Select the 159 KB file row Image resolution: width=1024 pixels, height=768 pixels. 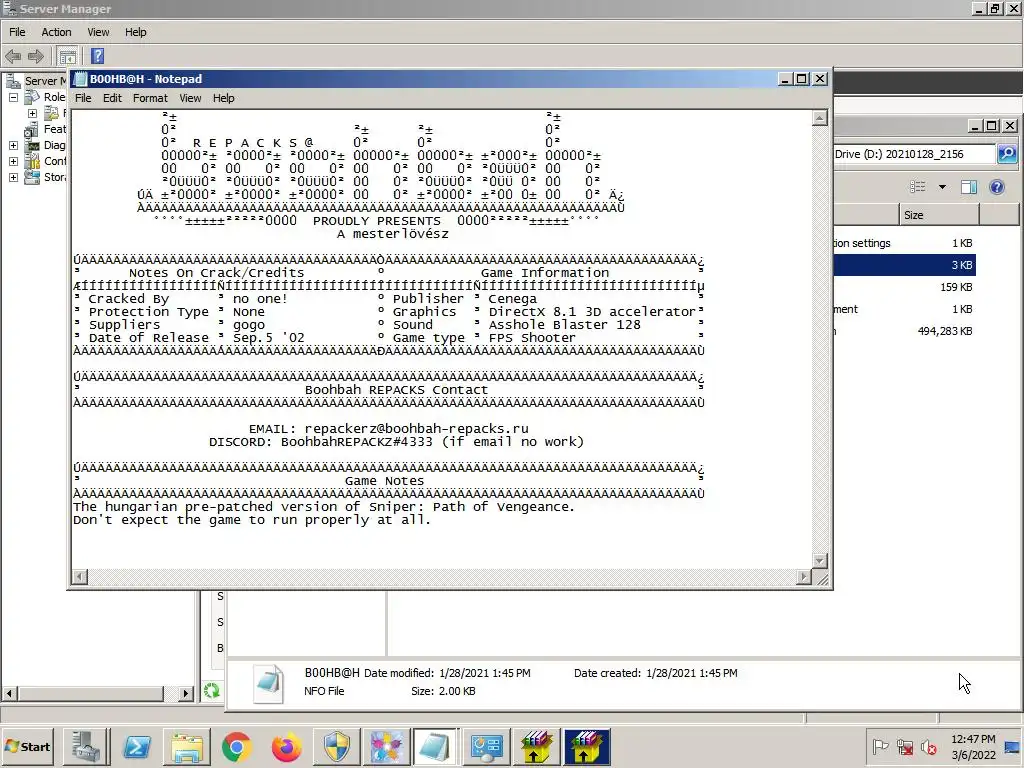click(x=904, y=287)
